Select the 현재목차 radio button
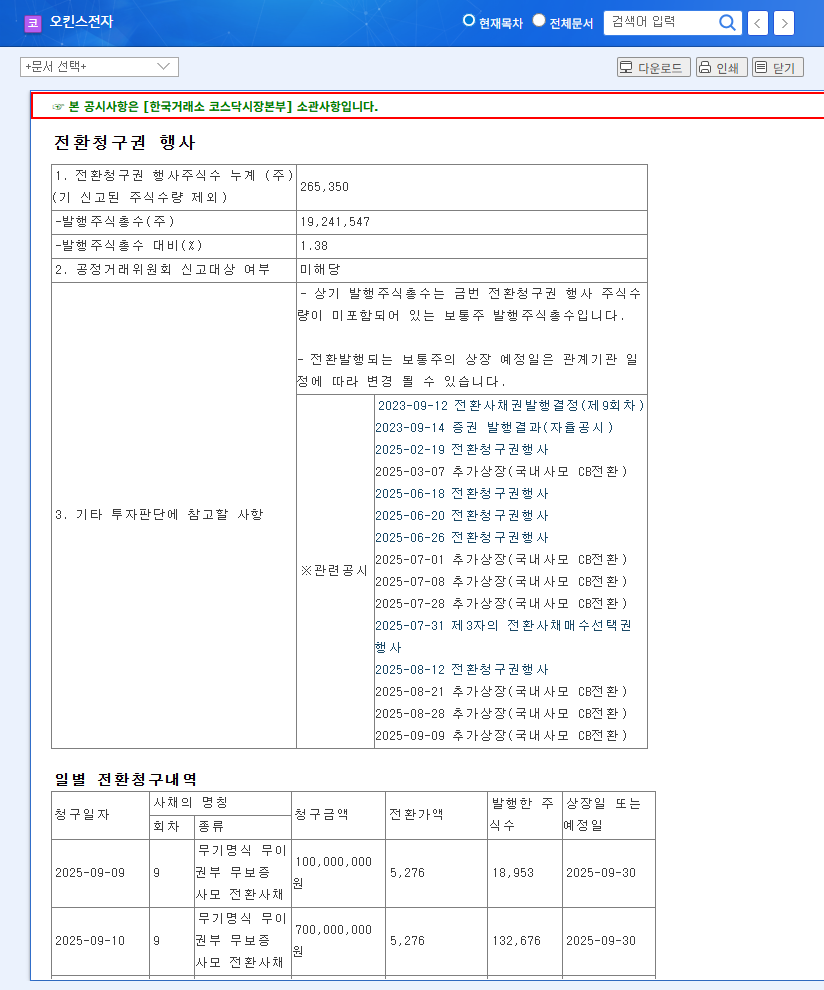 pyautogui.click(x=469, y=20)
